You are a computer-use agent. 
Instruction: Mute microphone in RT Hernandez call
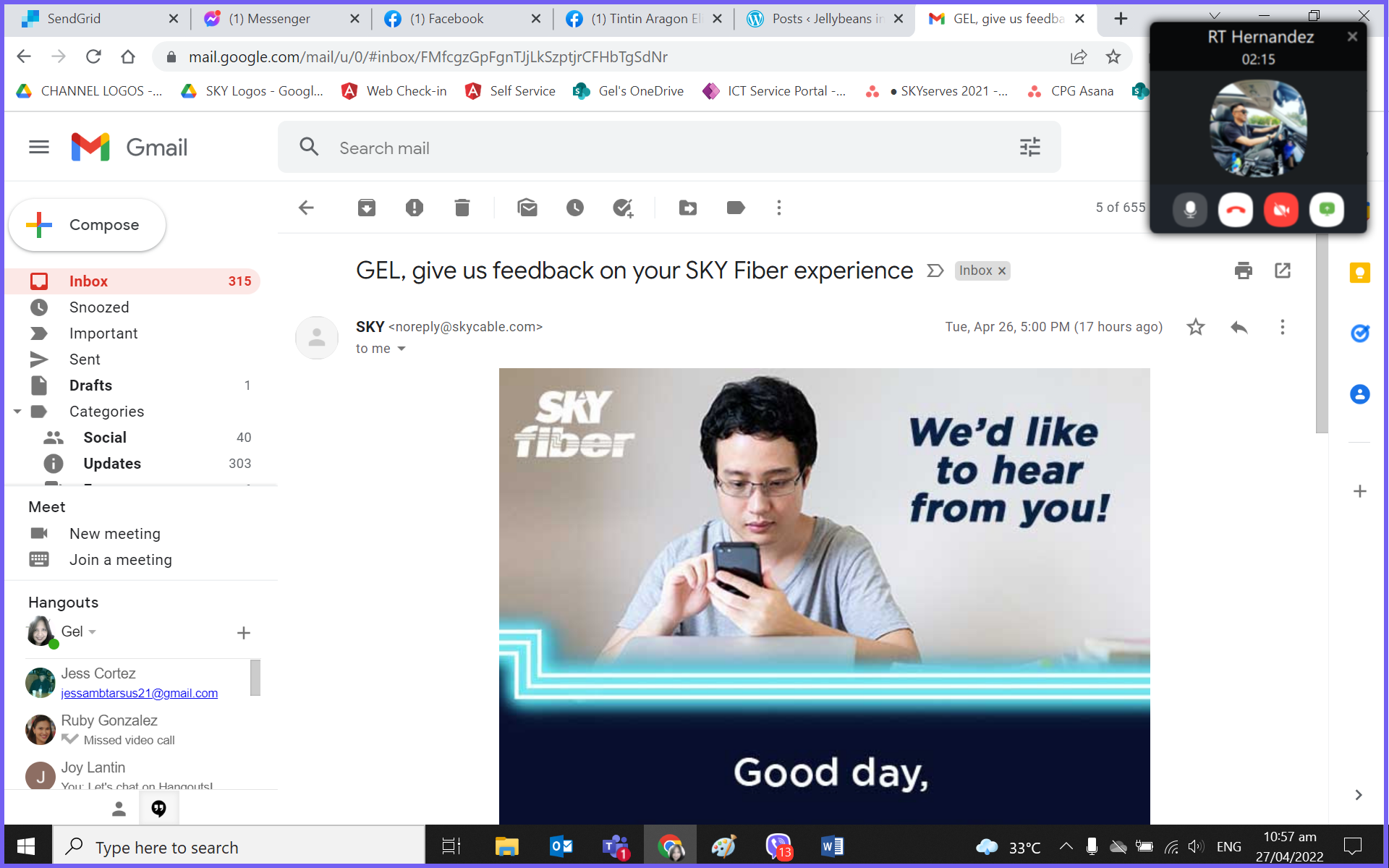[x=1190, y=210]
